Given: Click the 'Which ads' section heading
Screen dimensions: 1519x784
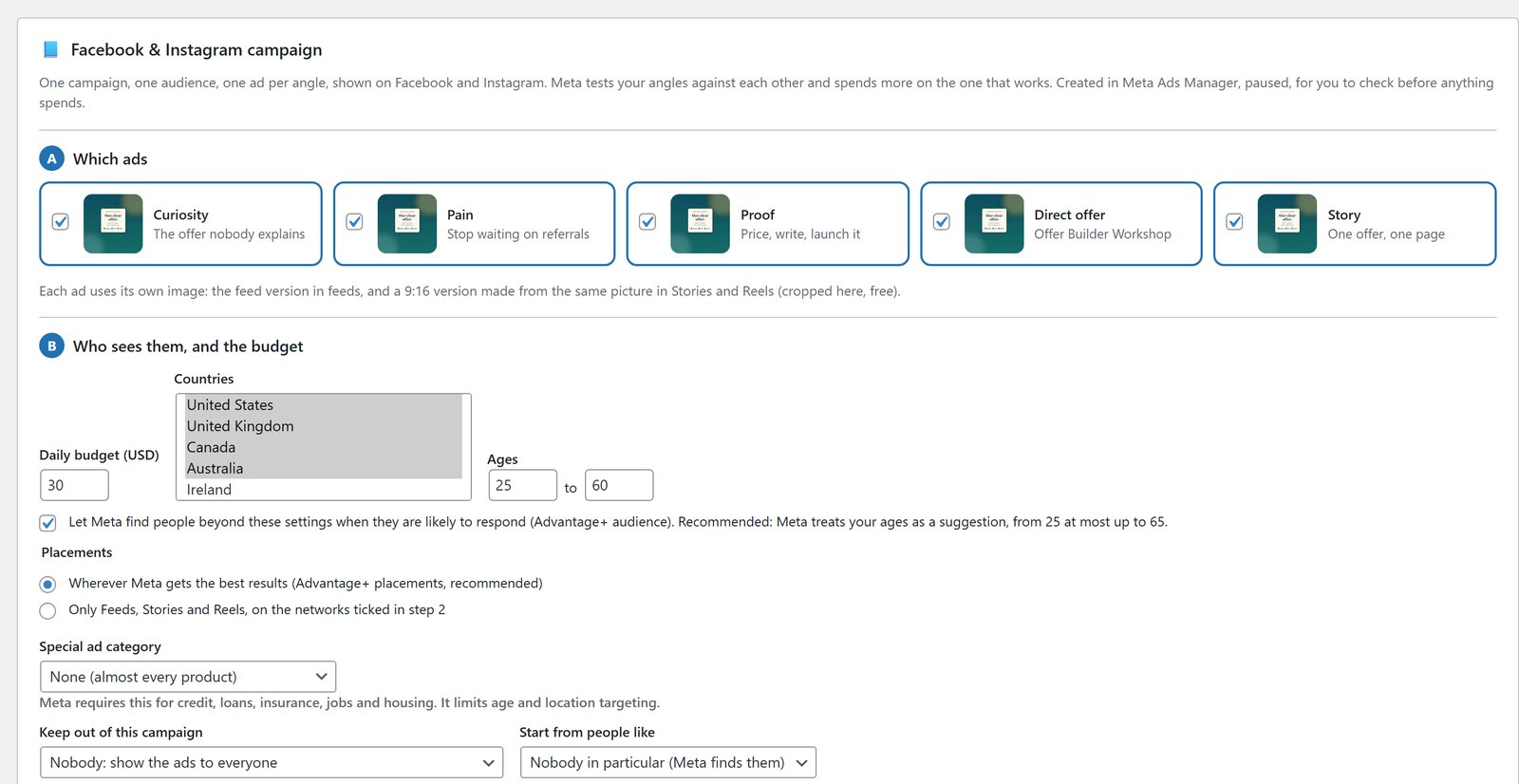Looking at the screenshot, I should point(110,159).
